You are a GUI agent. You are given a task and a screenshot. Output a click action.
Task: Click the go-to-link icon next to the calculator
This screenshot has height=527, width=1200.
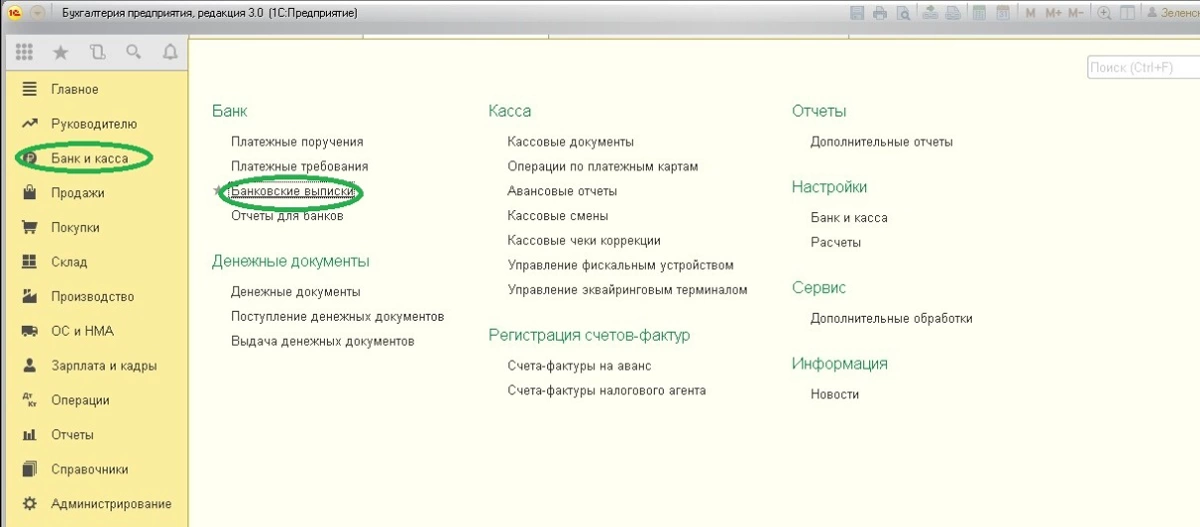pyautogui.click(x=953, y=13)
